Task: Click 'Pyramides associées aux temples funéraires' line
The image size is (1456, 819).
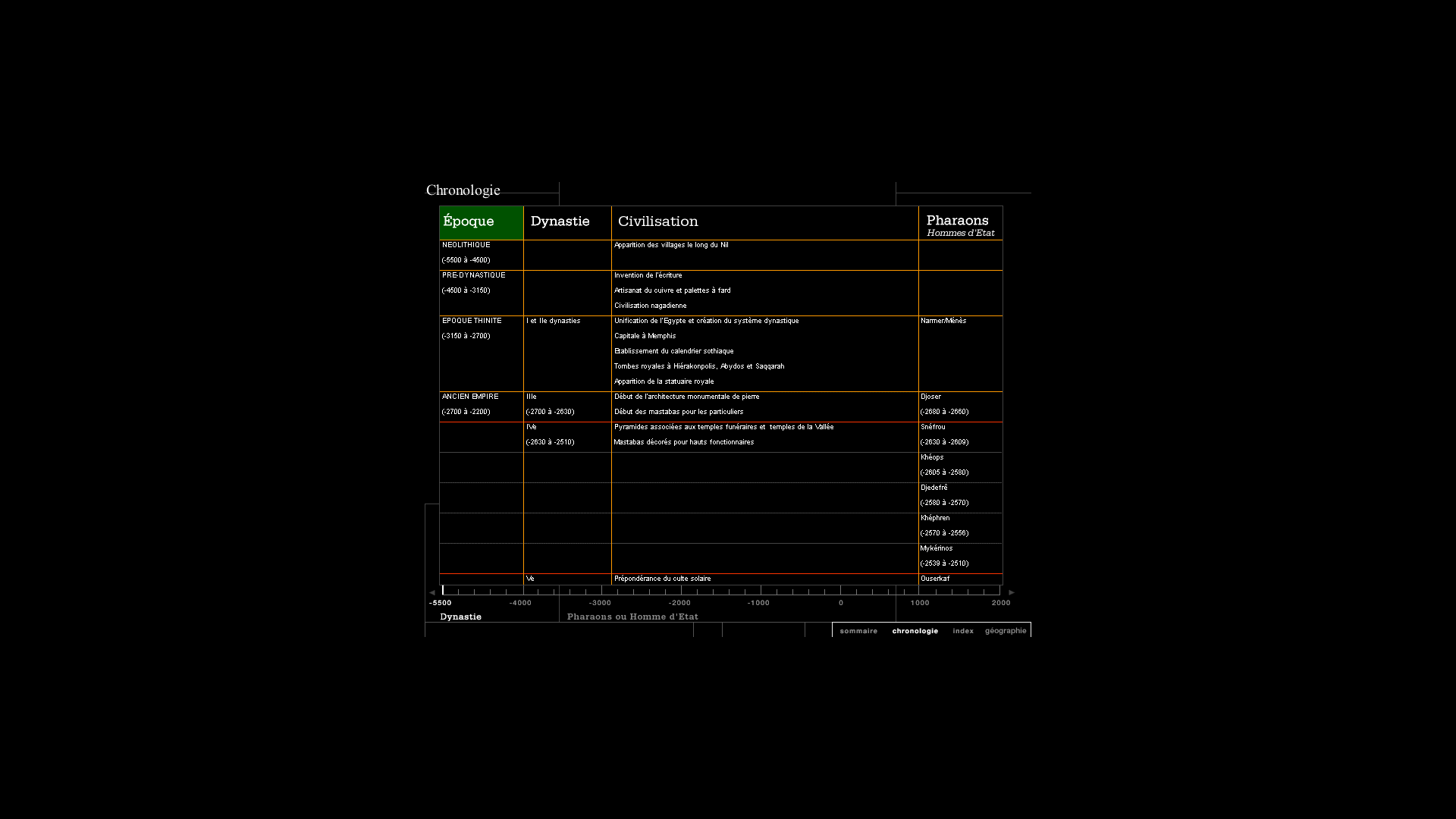Action: pos(723,427)
